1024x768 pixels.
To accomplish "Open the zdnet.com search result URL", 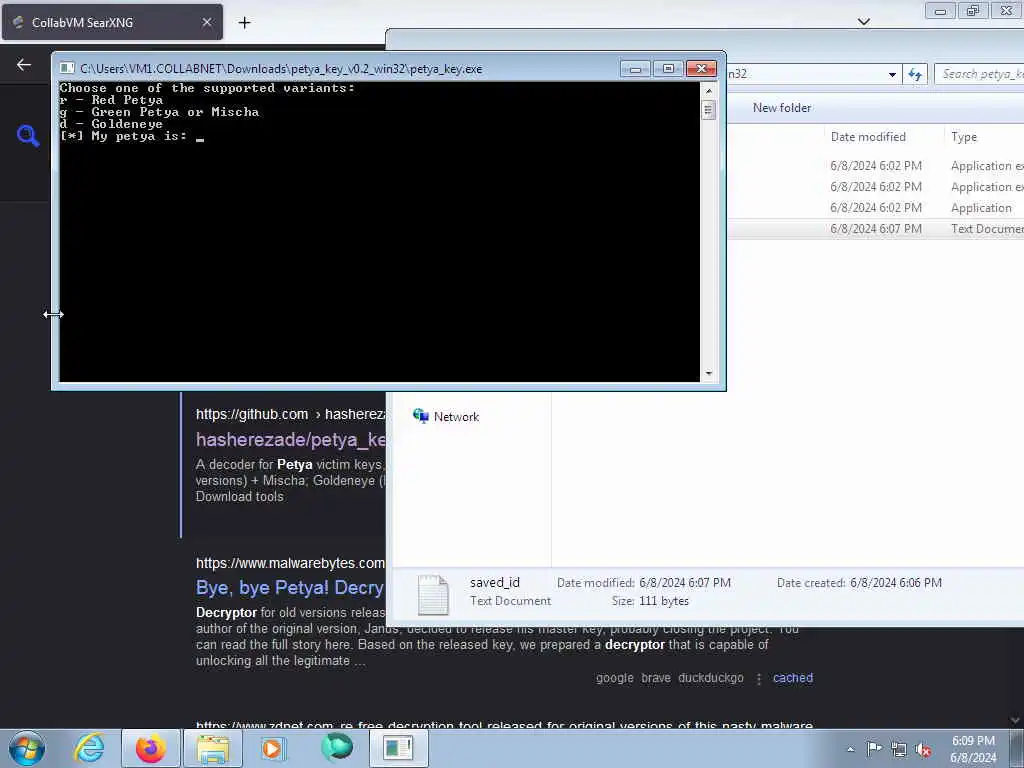I will (504, 724).
